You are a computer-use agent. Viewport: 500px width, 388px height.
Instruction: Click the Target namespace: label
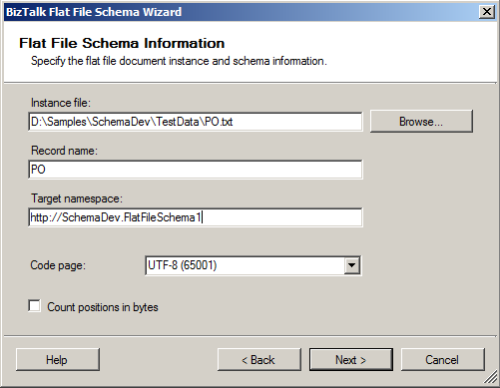pos(77,199)
